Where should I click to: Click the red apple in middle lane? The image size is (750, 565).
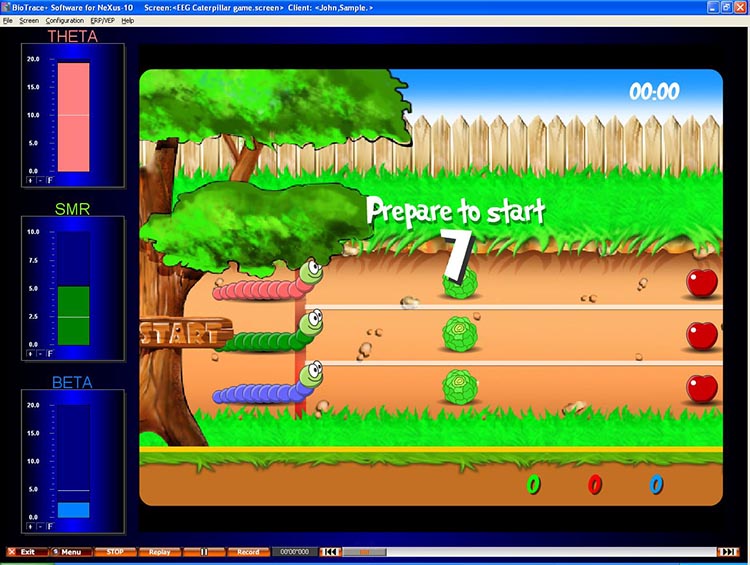coord(702,336)
